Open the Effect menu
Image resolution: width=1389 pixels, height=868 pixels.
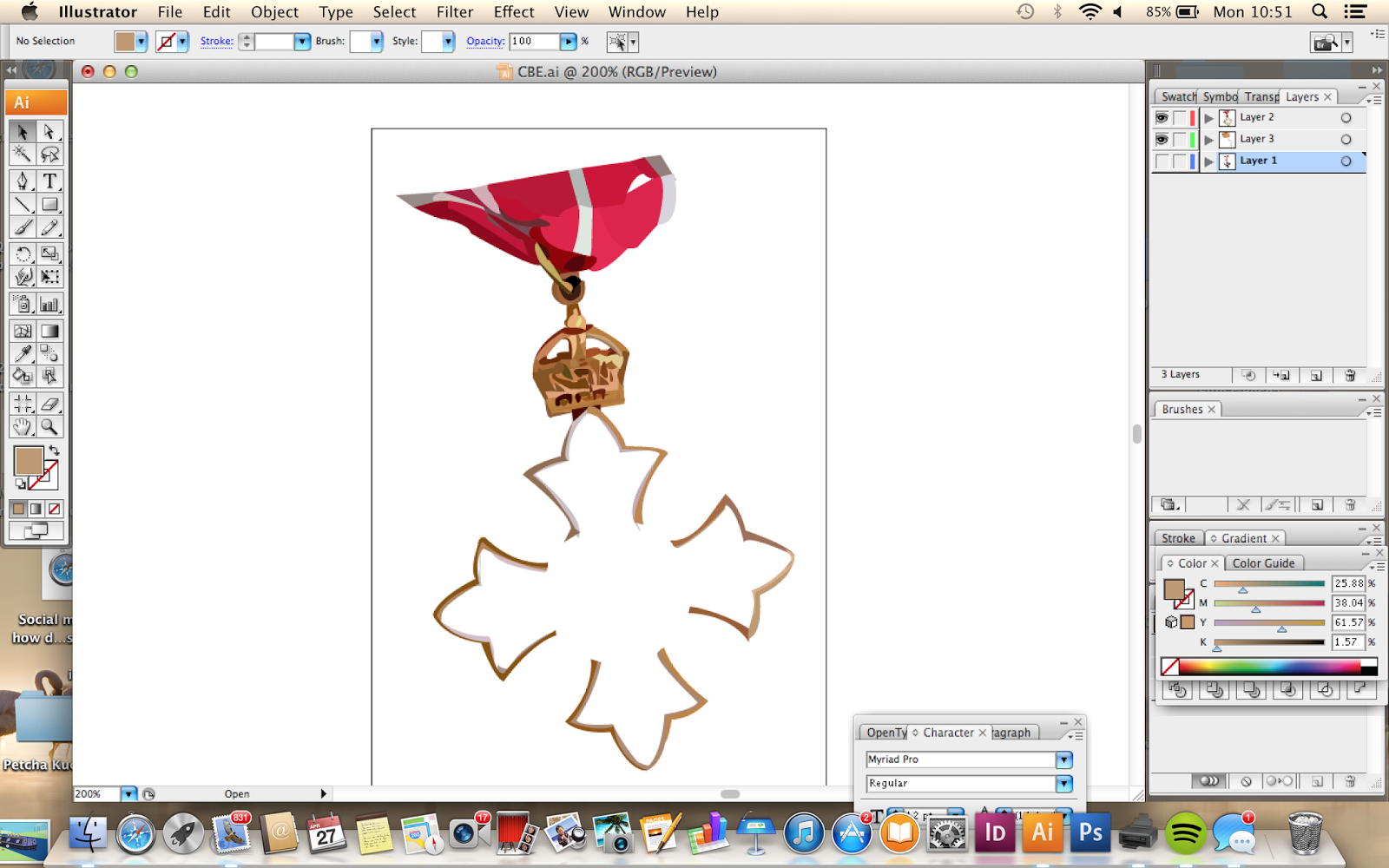[x=514, y=12]
